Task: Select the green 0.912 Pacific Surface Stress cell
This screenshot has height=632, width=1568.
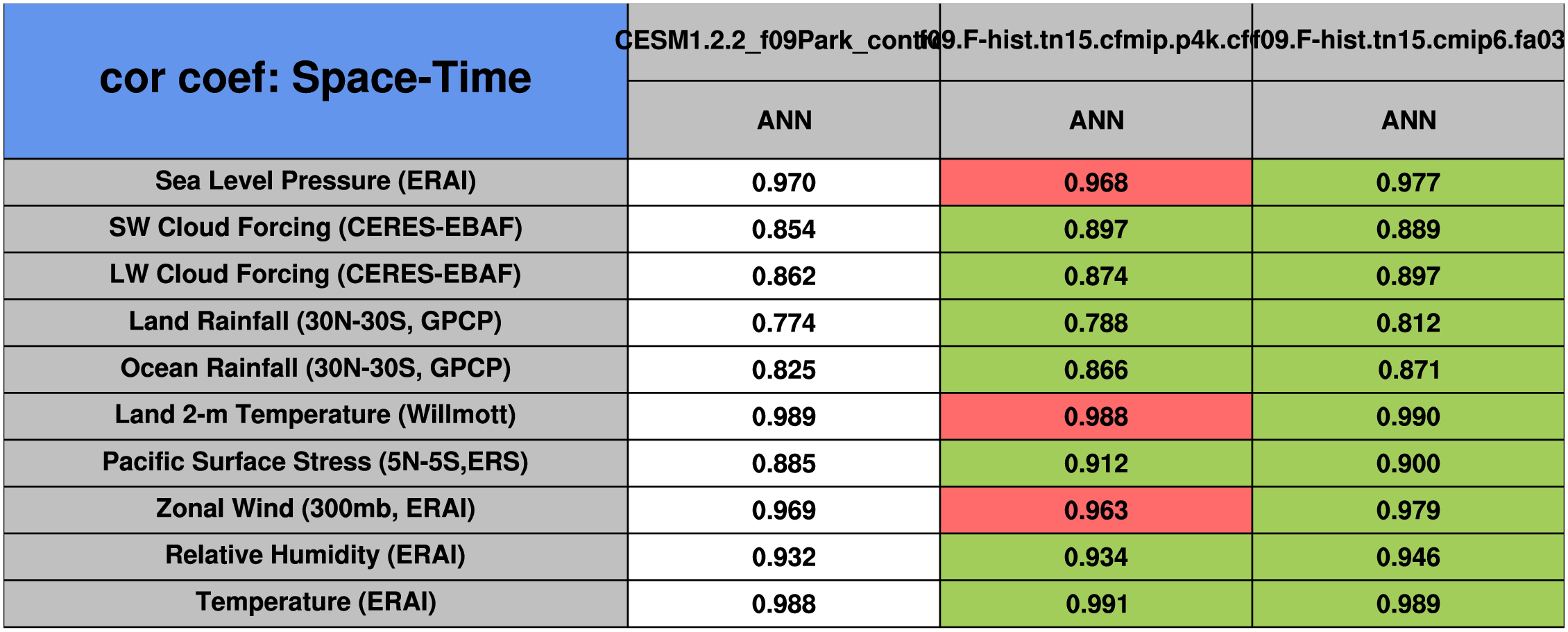Action: point(1096,463)
